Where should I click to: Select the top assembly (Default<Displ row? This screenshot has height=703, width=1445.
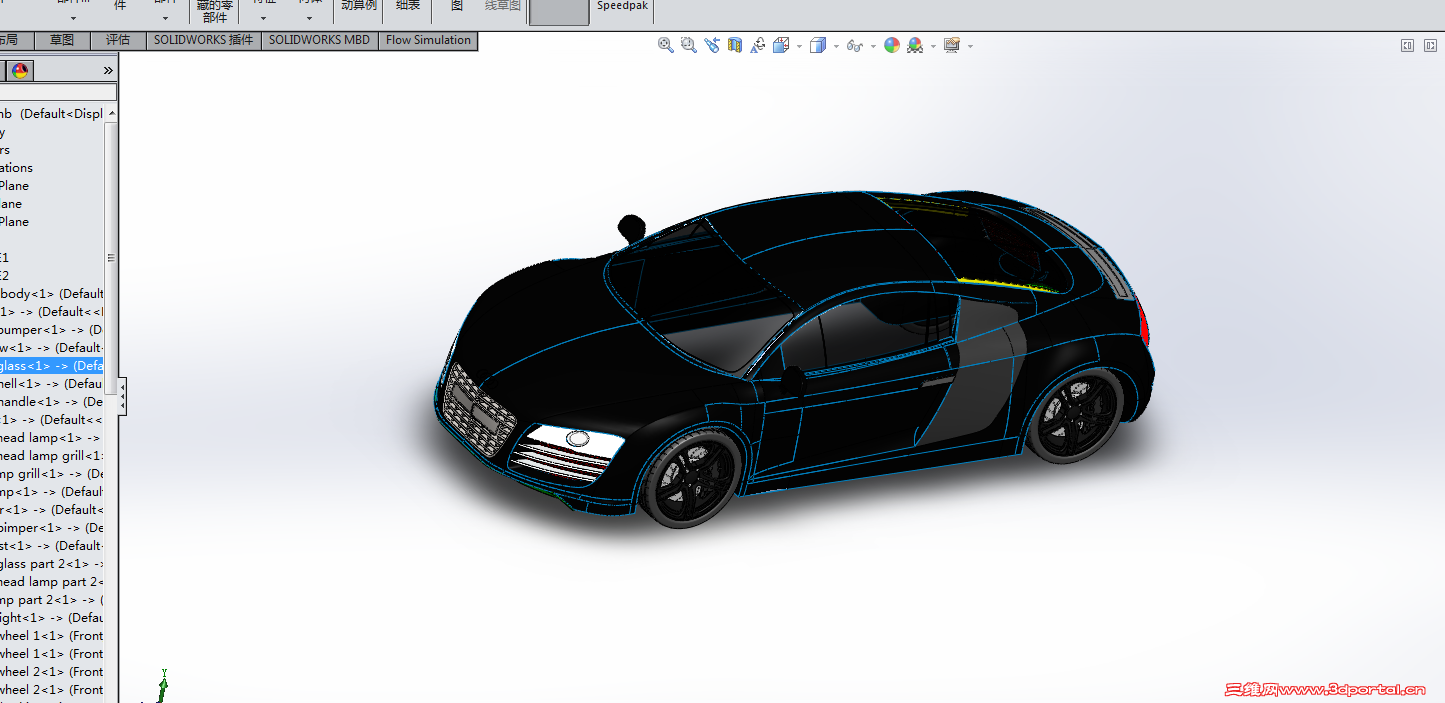pos(51,114)
